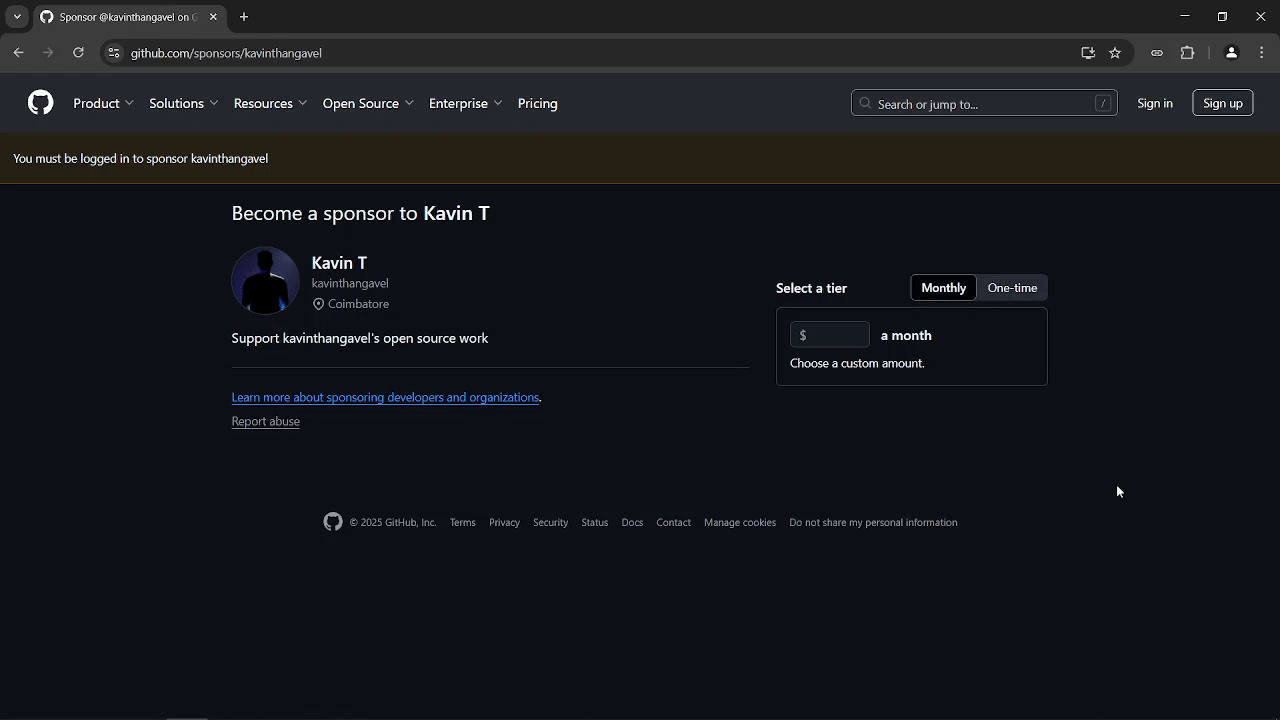Open the Security footer link
The height and width of the screenshot is (720, 1280).
[550, 522]
